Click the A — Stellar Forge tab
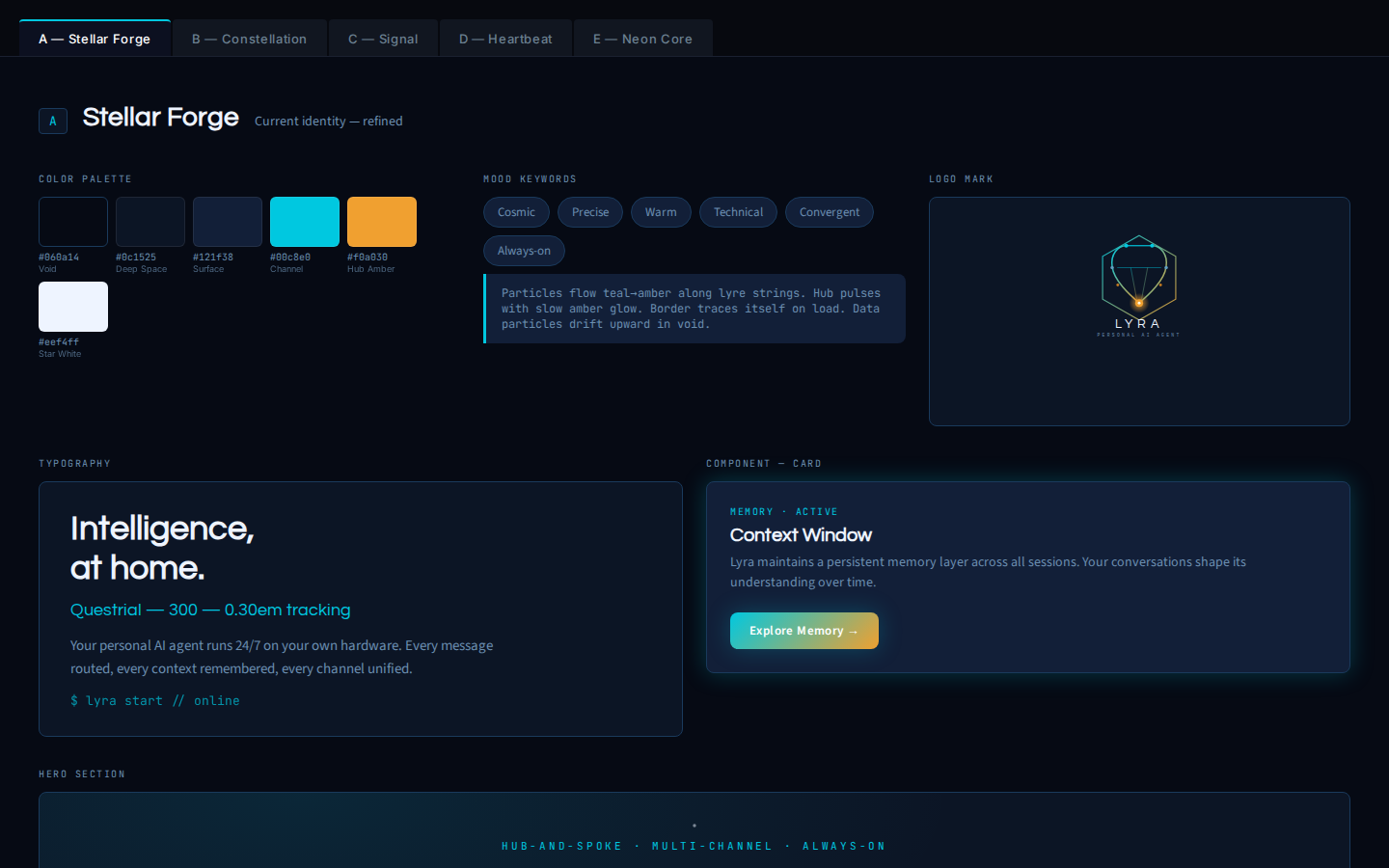 click(95, 40)
